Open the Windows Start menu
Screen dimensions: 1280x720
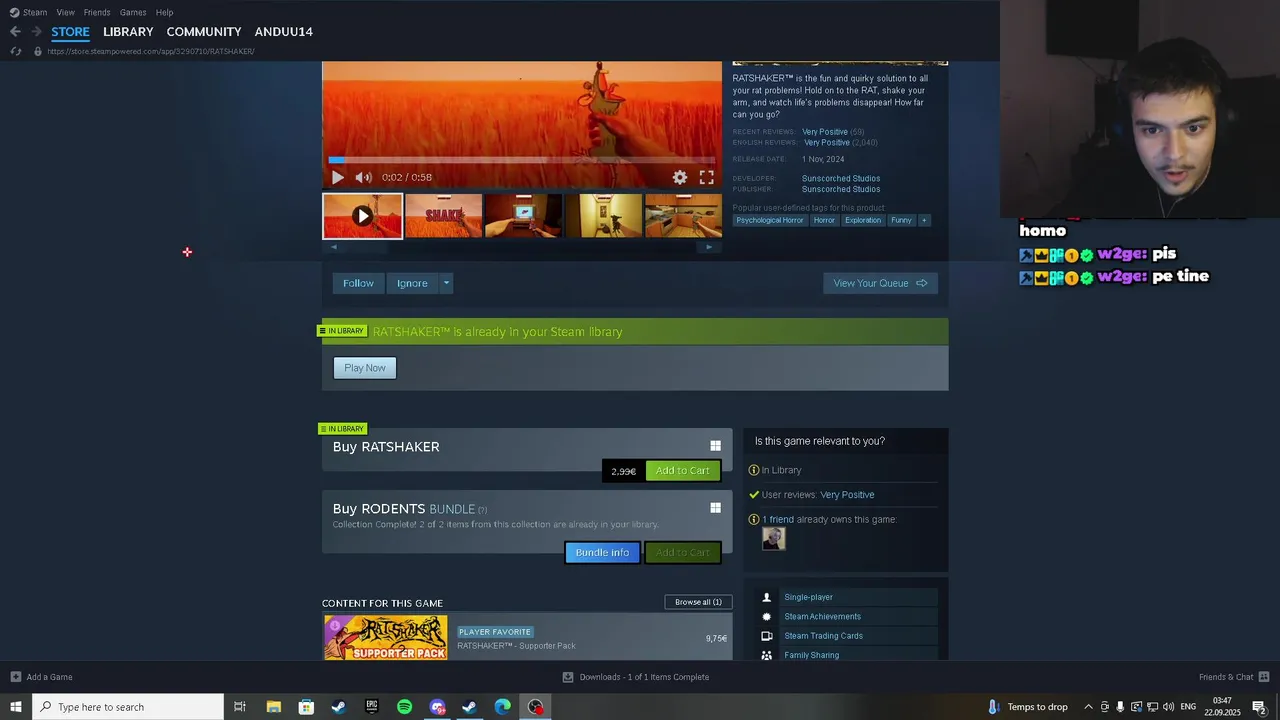(16, 707)
